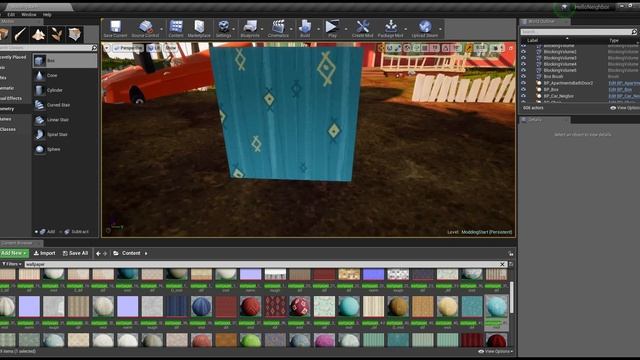Select the Cone geometry brush
The width and height of the screenshot is (640, 360).
pyautogui.click(x=65, y=76)
